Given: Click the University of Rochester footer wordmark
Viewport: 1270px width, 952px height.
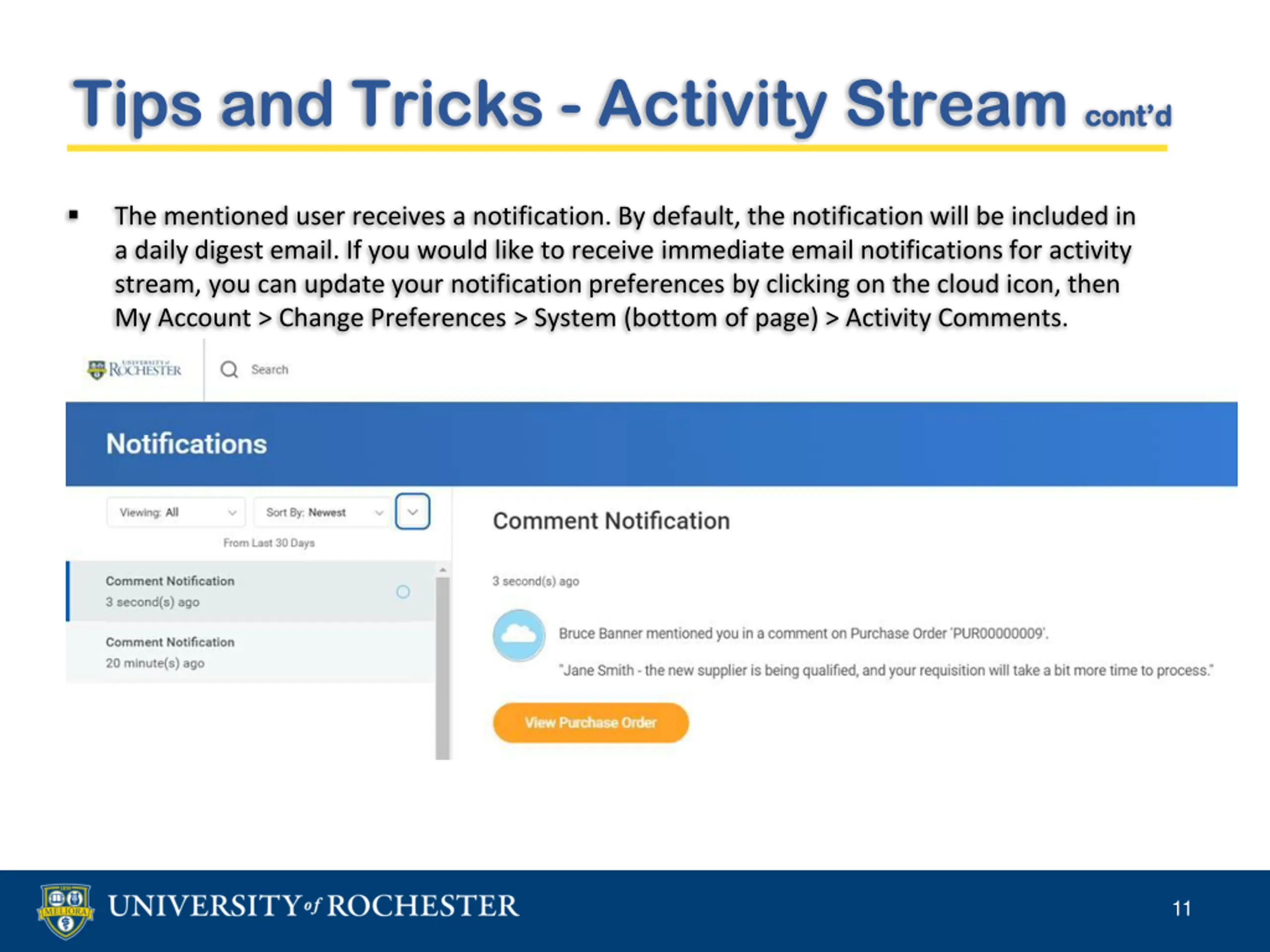Looking at the screenshot, I should (314, 906).
